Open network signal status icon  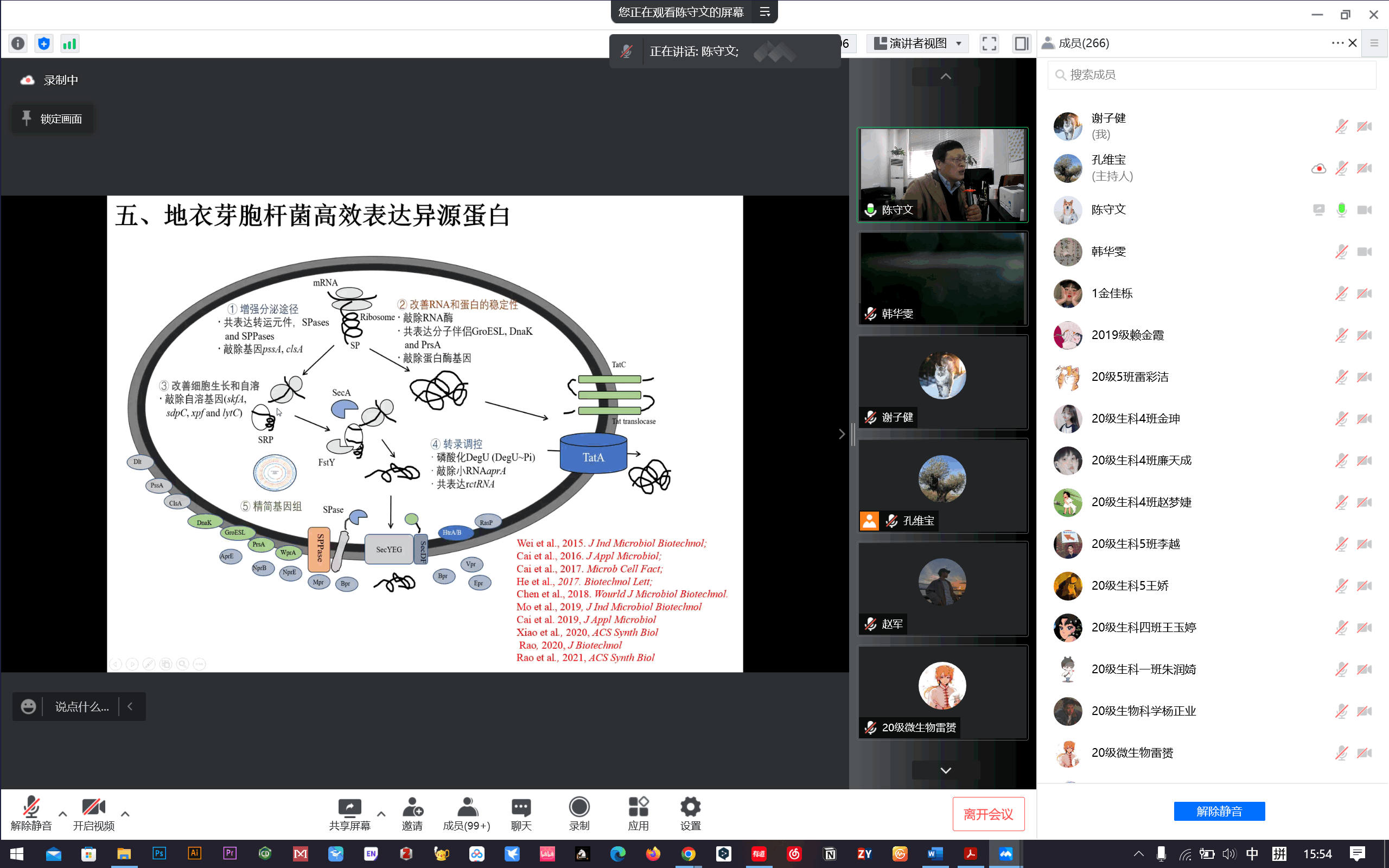pos(69,43)
